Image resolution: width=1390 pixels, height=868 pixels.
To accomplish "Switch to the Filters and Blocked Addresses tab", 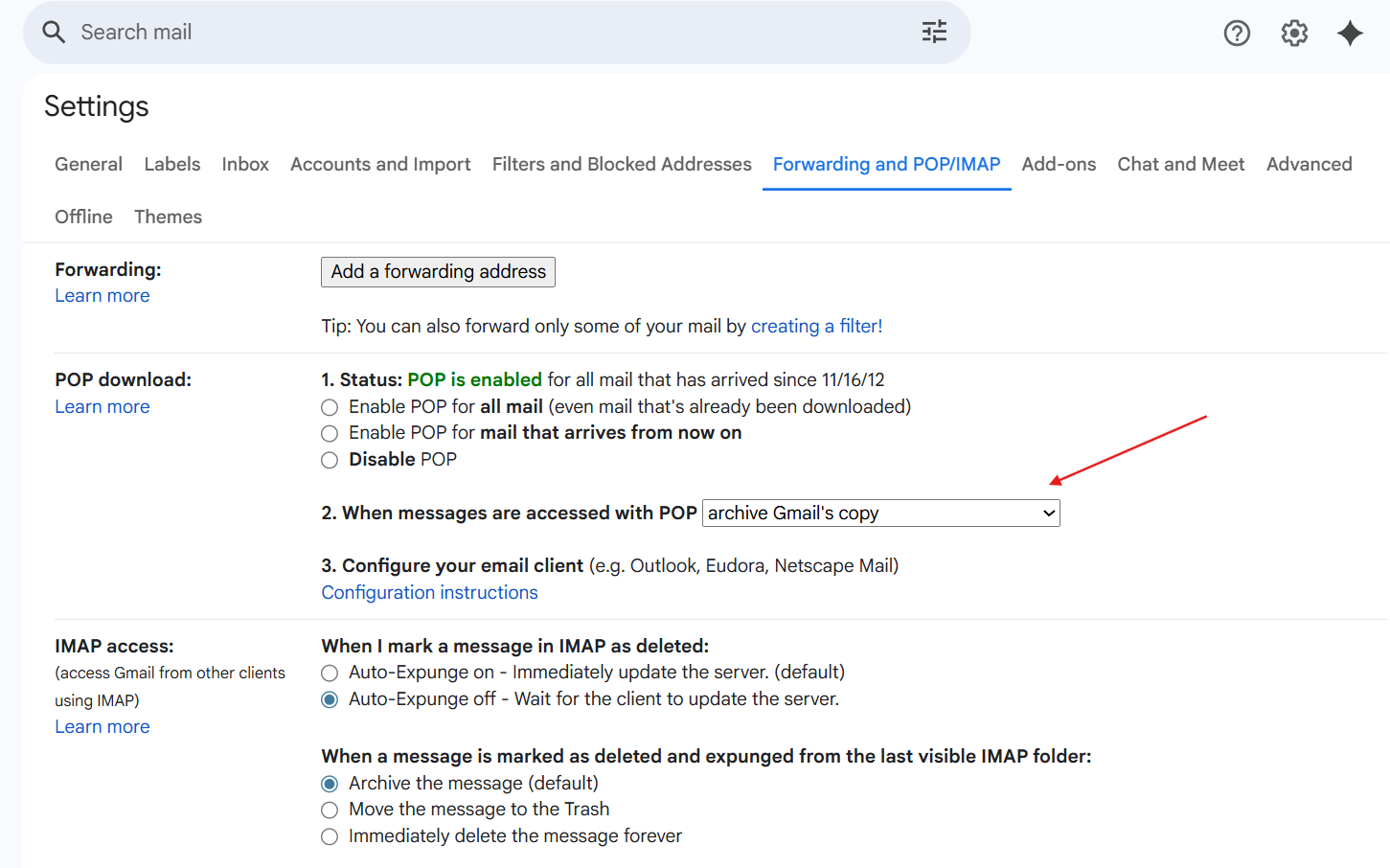I will [x=622, y=164].
